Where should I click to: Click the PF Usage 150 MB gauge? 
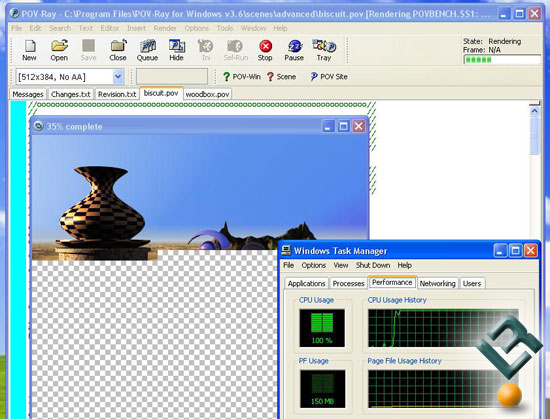point(322,389)
